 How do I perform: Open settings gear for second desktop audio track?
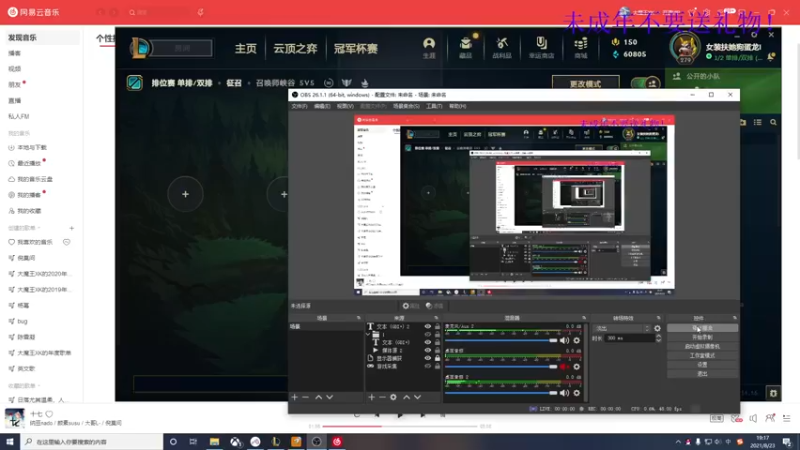coord(577,367)
